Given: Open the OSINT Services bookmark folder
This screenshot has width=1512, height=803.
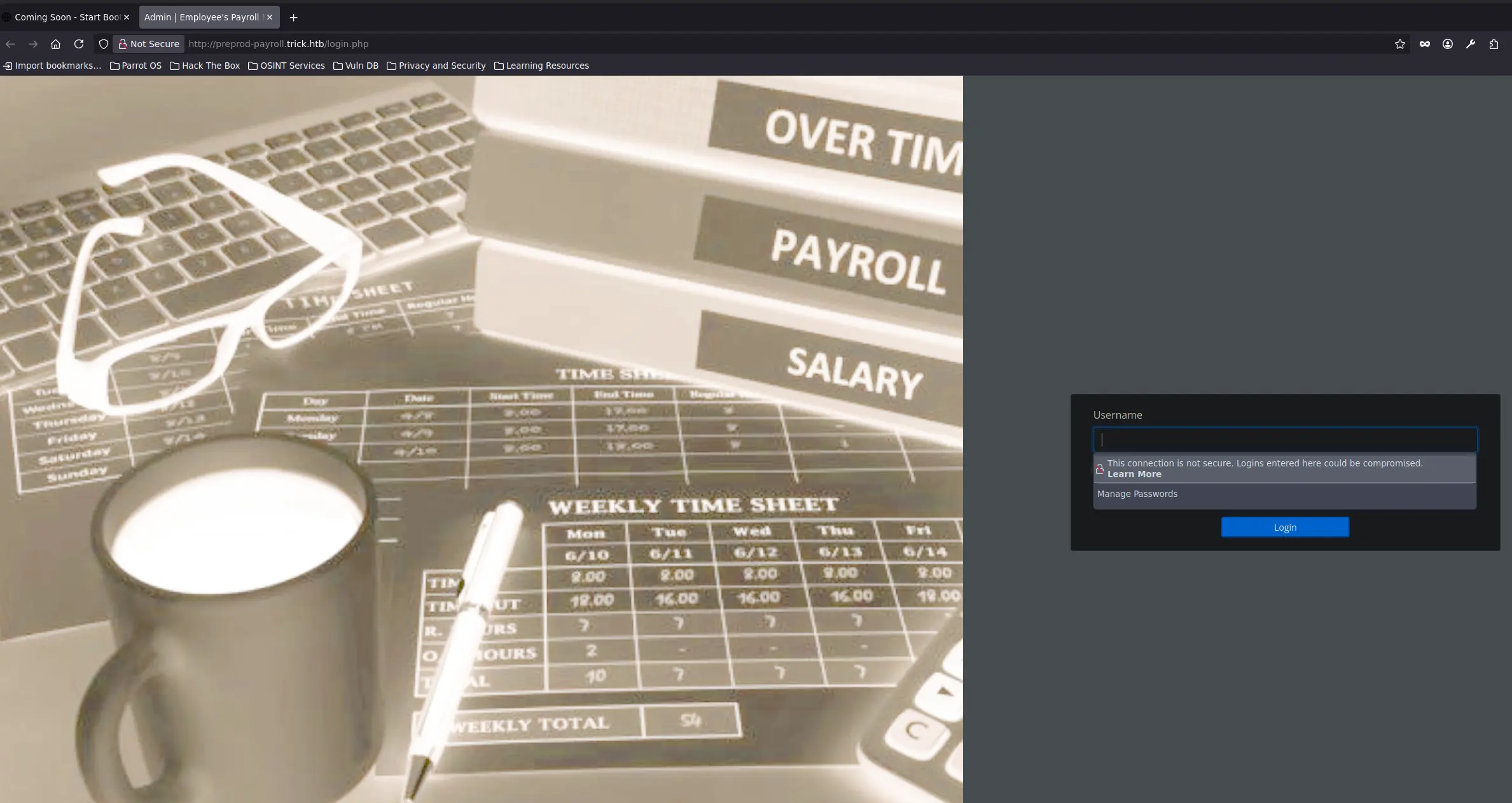Looking at the screenshot, I should click(286, 66).
